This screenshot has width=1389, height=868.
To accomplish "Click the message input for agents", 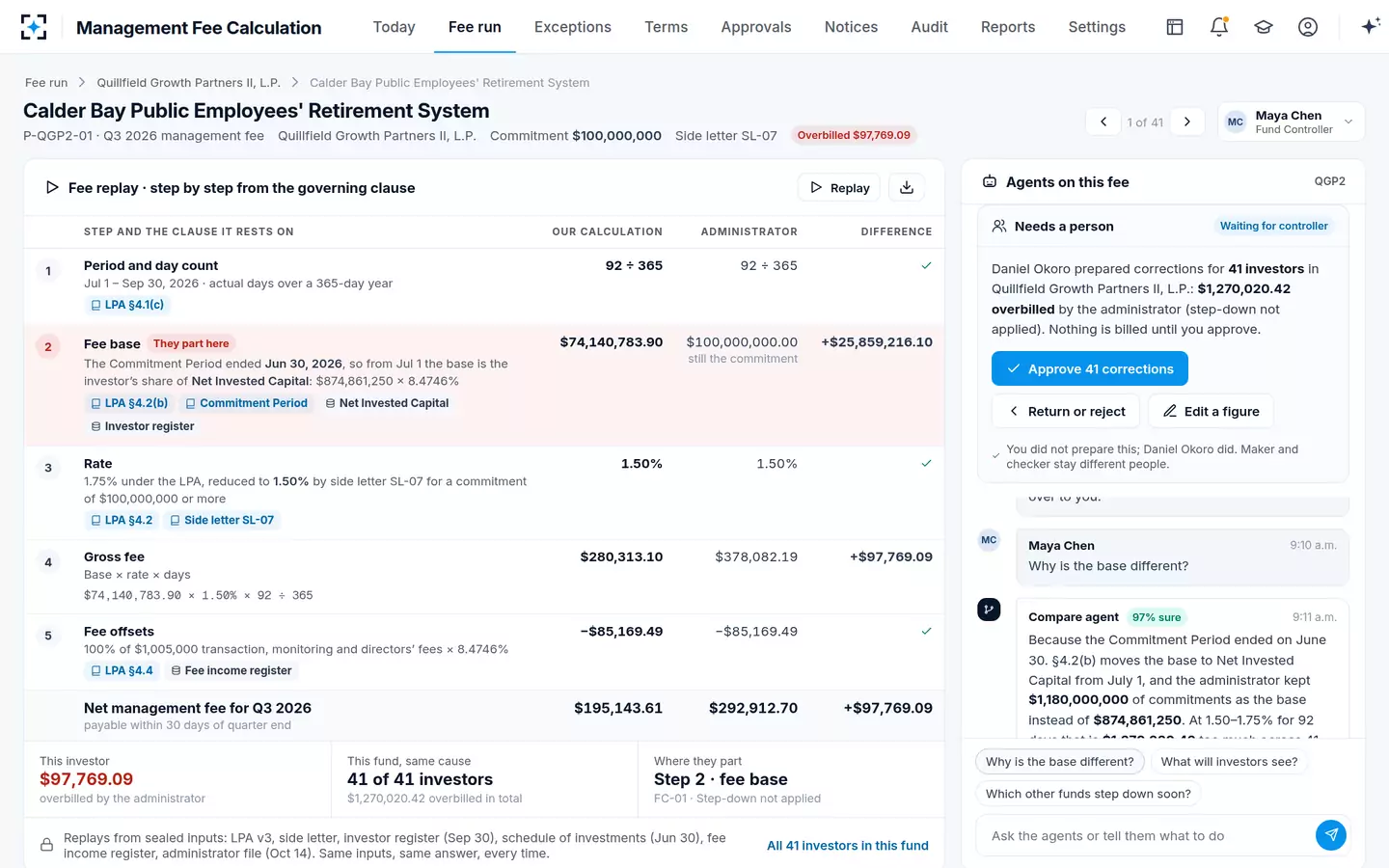I will [x=1148, y=836].
